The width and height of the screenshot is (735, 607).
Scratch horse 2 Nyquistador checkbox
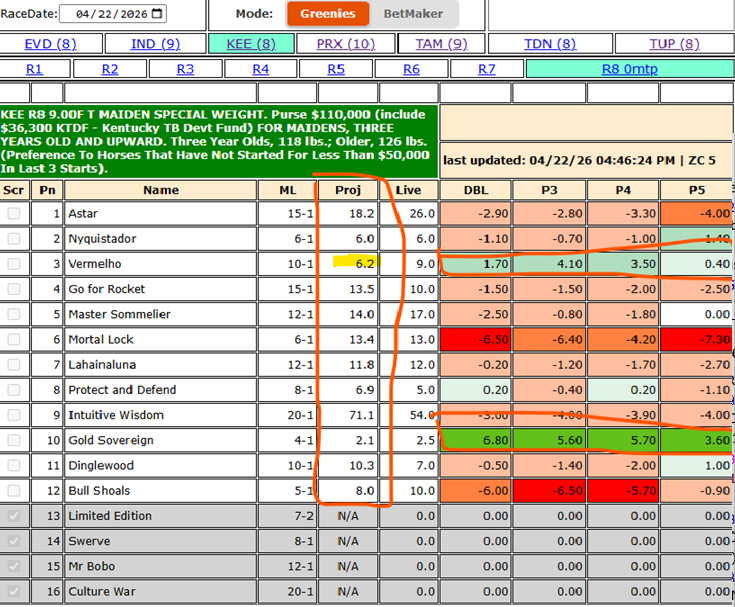pos(14,239)
